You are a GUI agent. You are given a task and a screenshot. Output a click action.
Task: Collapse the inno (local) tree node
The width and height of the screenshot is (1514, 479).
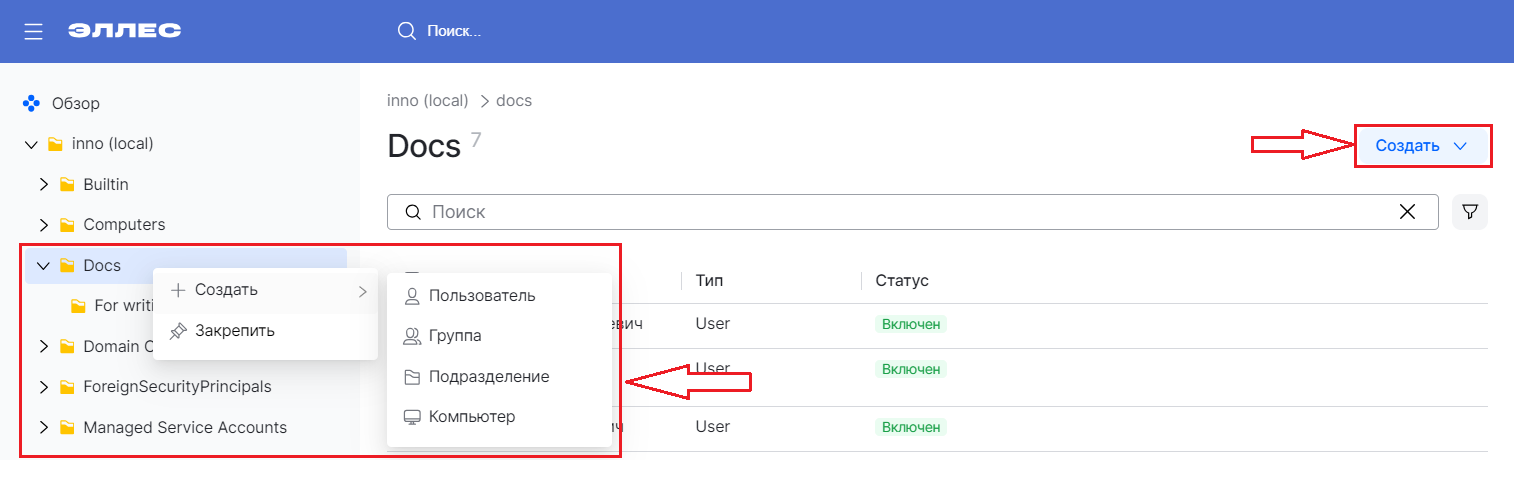31,144
